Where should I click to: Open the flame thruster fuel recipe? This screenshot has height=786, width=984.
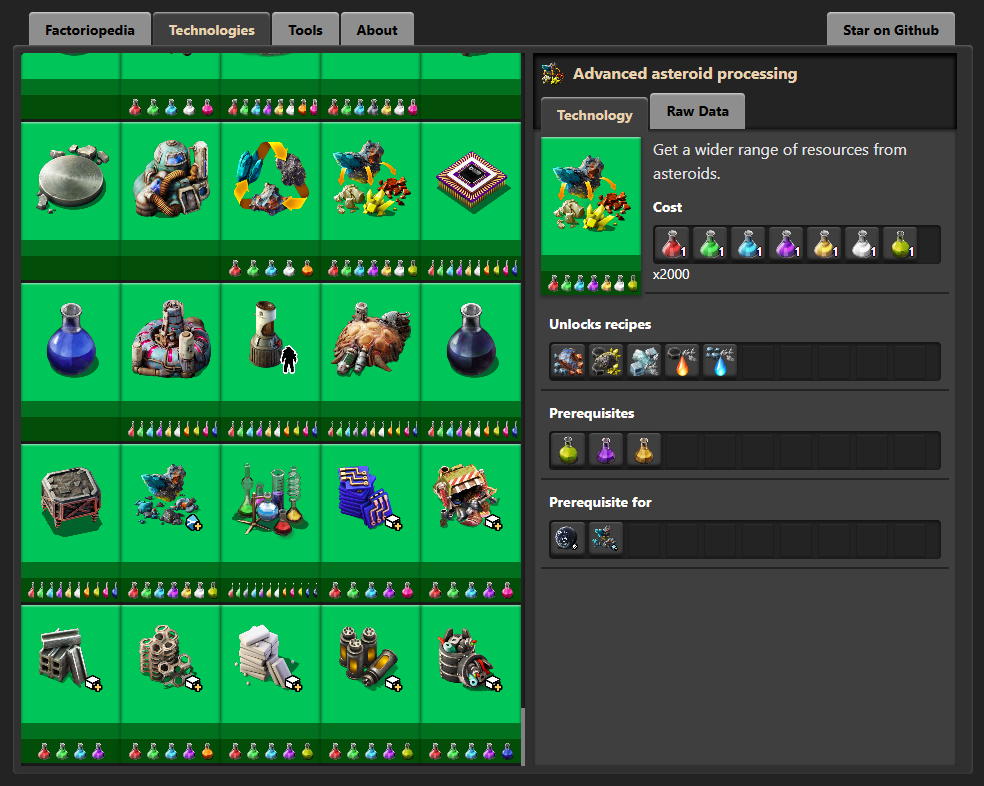point(682,362)
